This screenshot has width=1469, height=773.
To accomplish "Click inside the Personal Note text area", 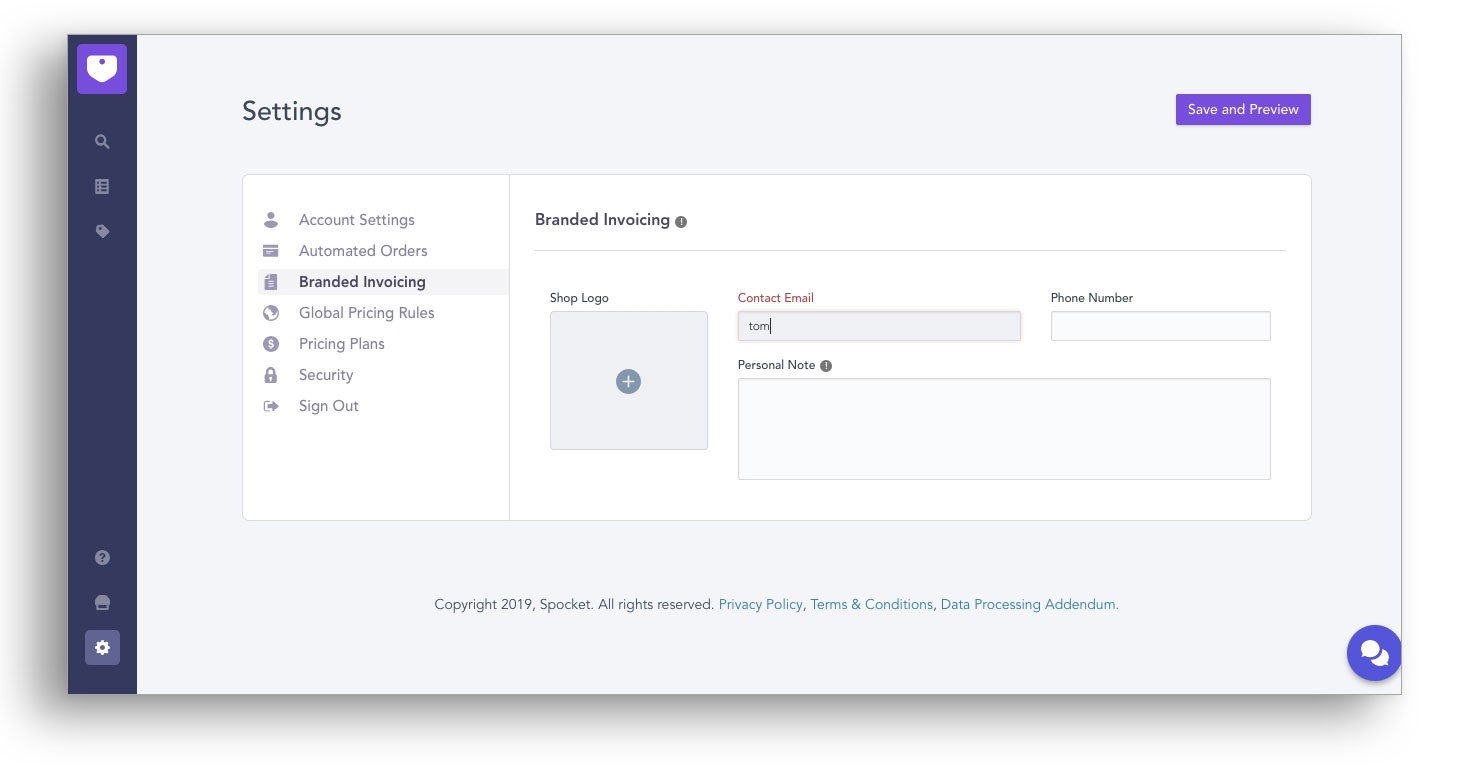I will point(1003,429).
